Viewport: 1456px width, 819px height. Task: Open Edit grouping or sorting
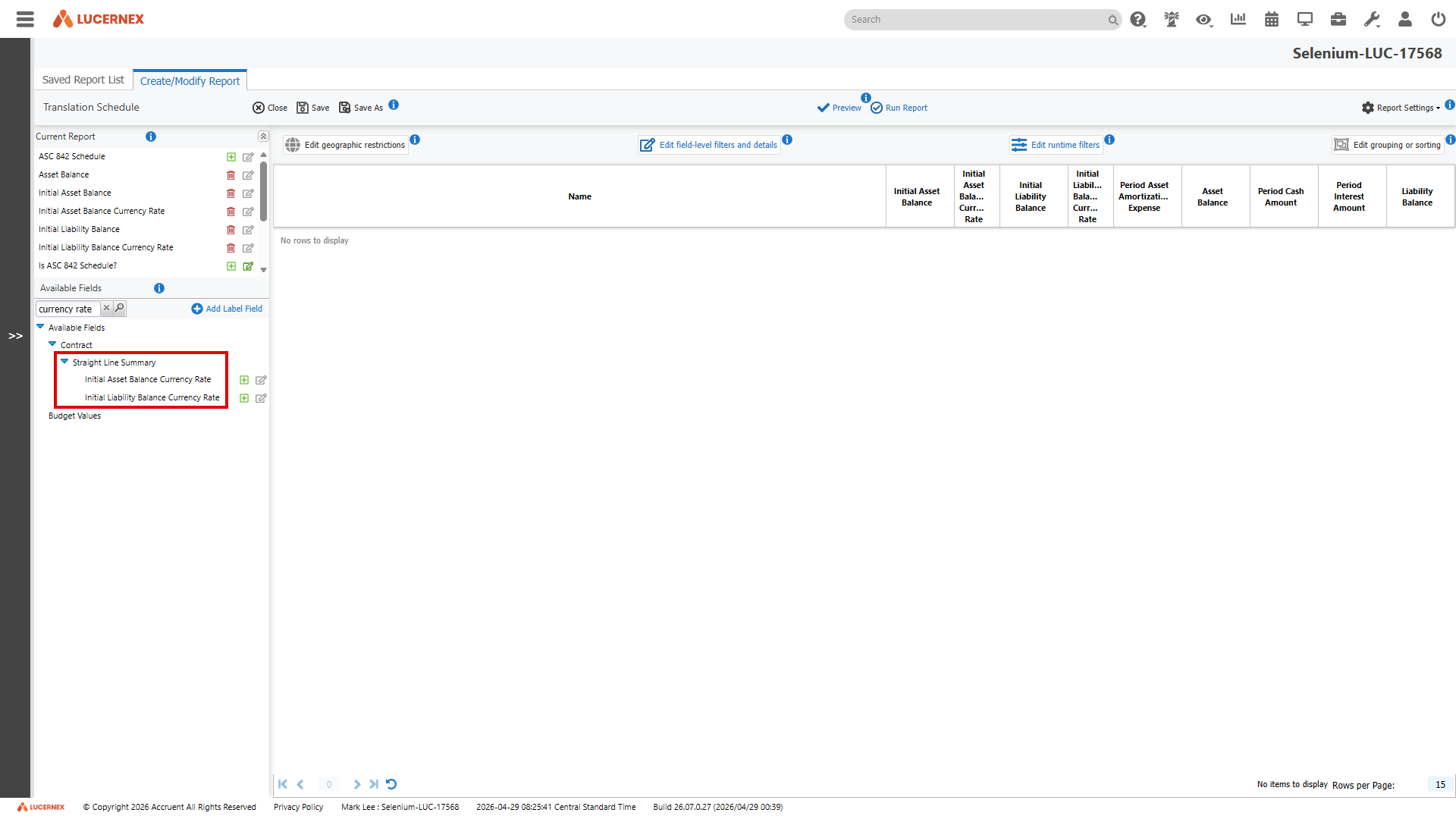click(1388, 145)
